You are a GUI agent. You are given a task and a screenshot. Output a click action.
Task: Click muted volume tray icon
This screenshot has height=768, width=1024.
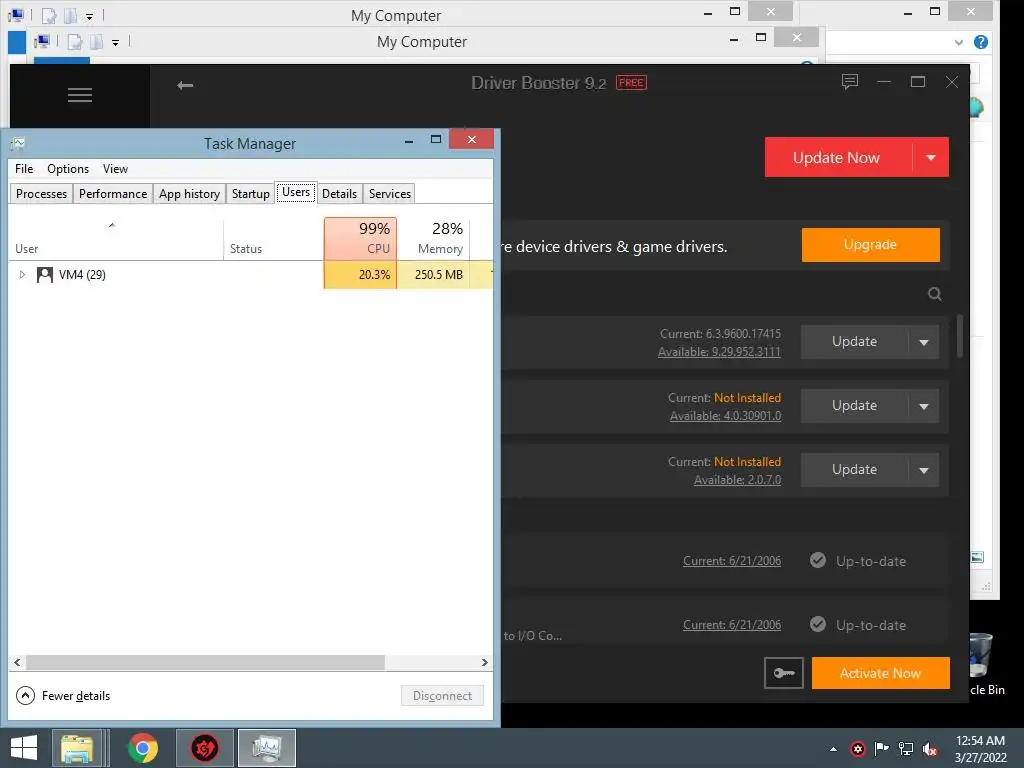coord(930,749)
